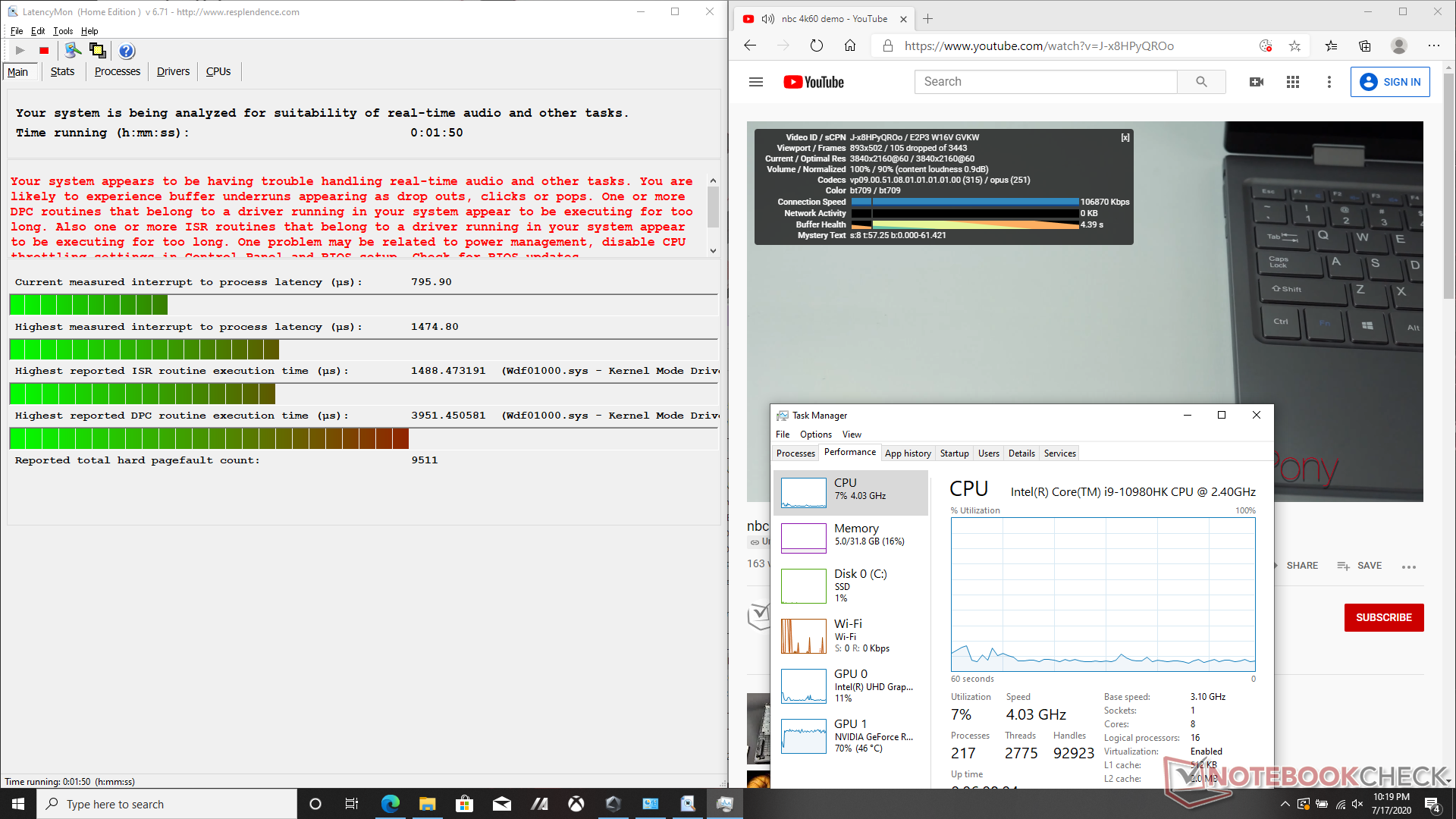Refresh the browser page
This screenshot has height=819, width=1456.
point(816,45)
